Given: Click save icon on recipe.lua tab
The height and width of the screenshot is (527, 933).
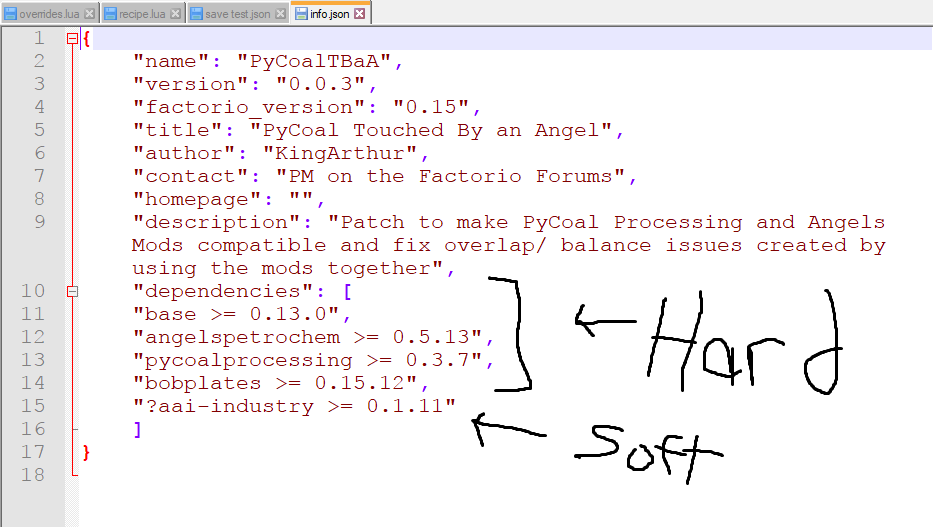Looking at the screenshot, I should coord(111,14).
